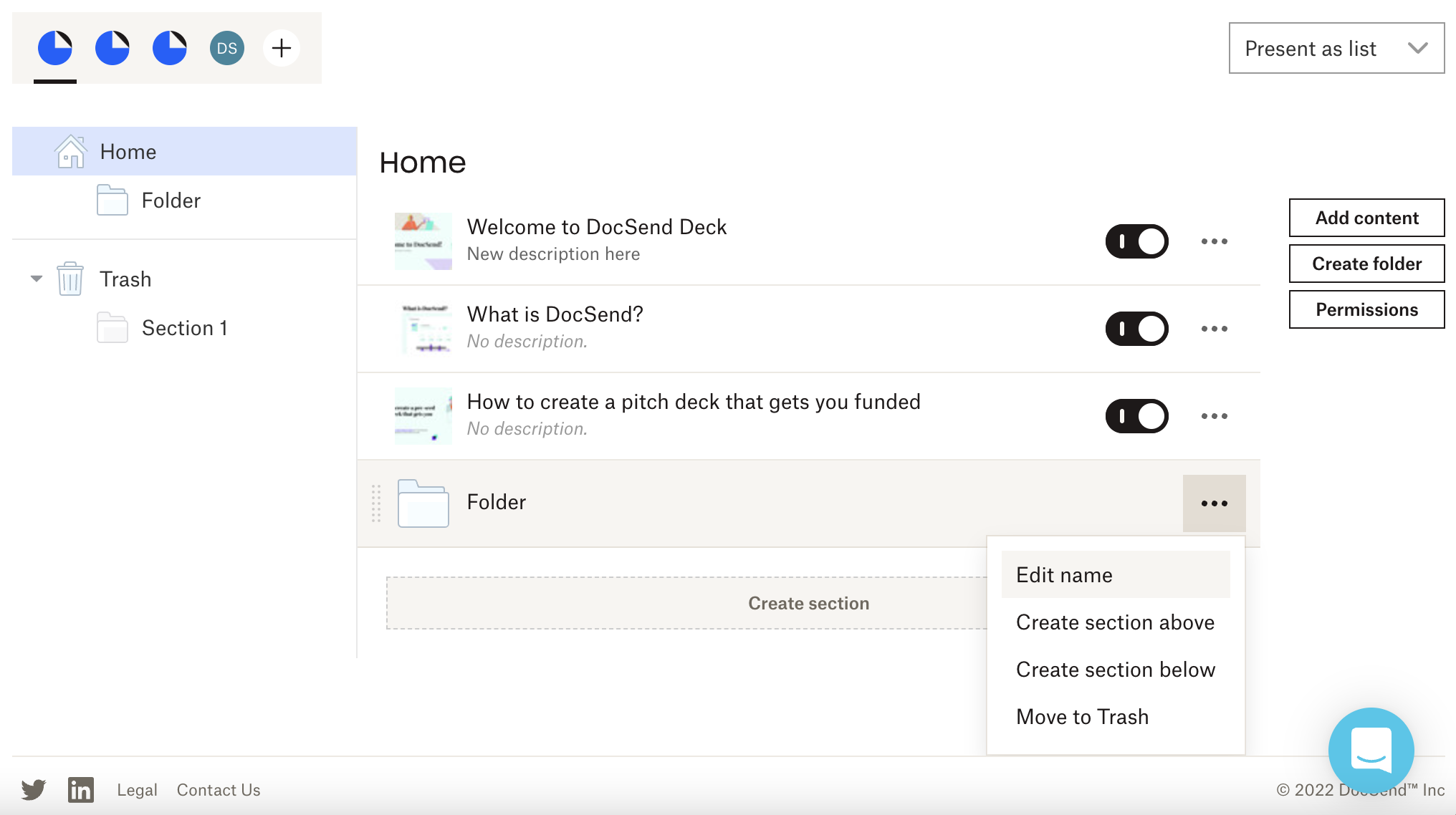Select Home in the sidebar tree
Image resolution: width=1456 pixels, height=815 pixels.
(185, 151)
